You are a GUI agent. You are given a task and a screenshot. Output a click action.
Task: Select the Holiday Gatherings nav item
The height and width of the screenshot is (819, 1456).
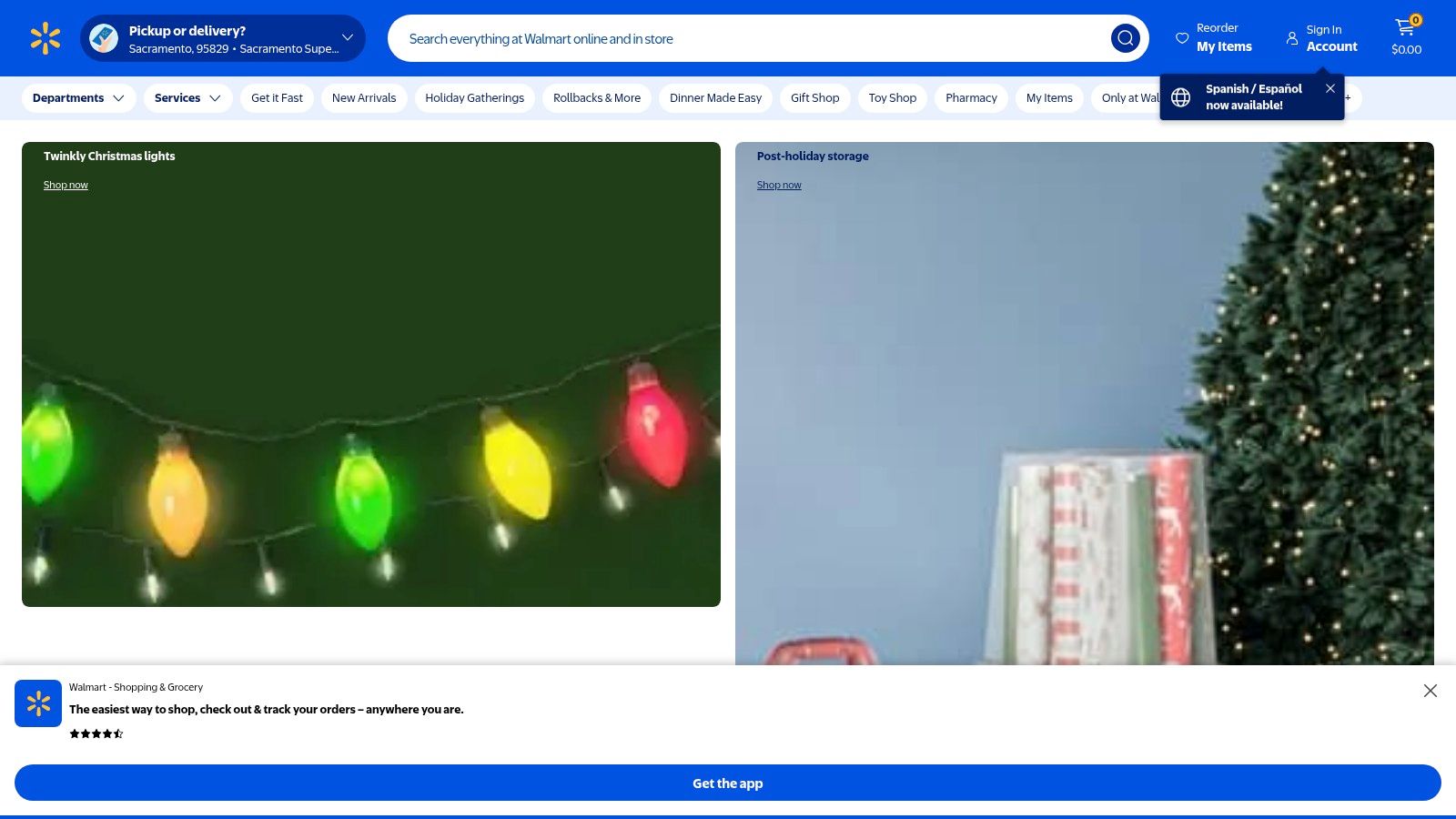point(474,98)
